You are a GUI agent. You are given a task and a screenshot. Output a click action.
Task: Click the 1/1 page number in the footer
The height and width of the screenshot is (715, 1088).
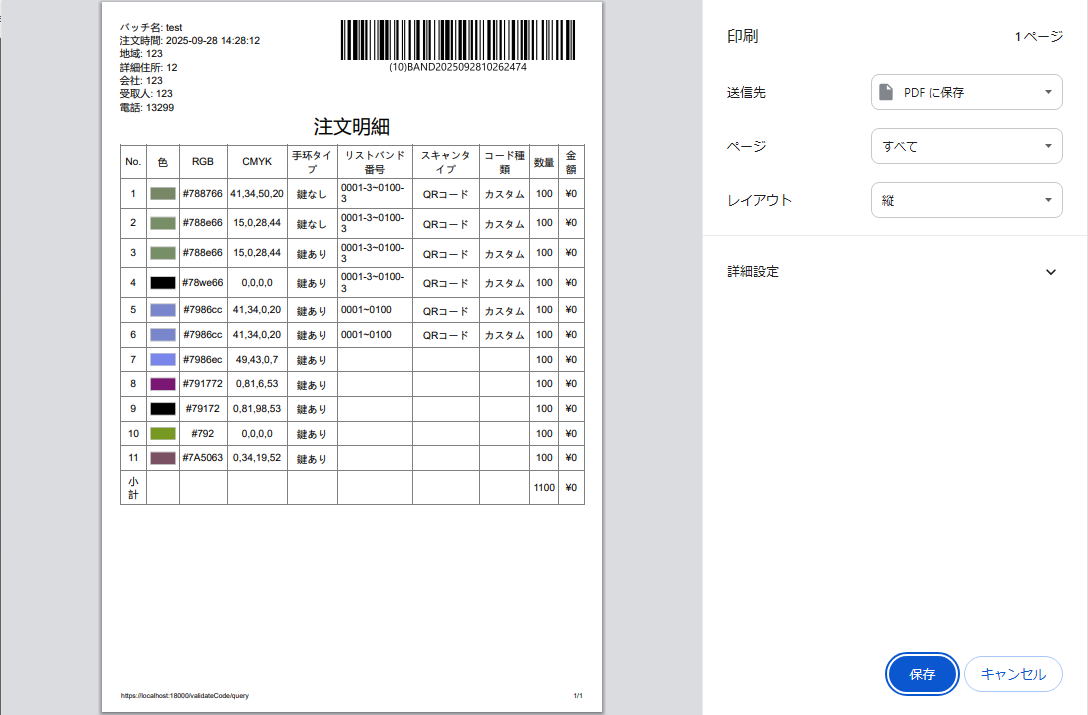578,695
